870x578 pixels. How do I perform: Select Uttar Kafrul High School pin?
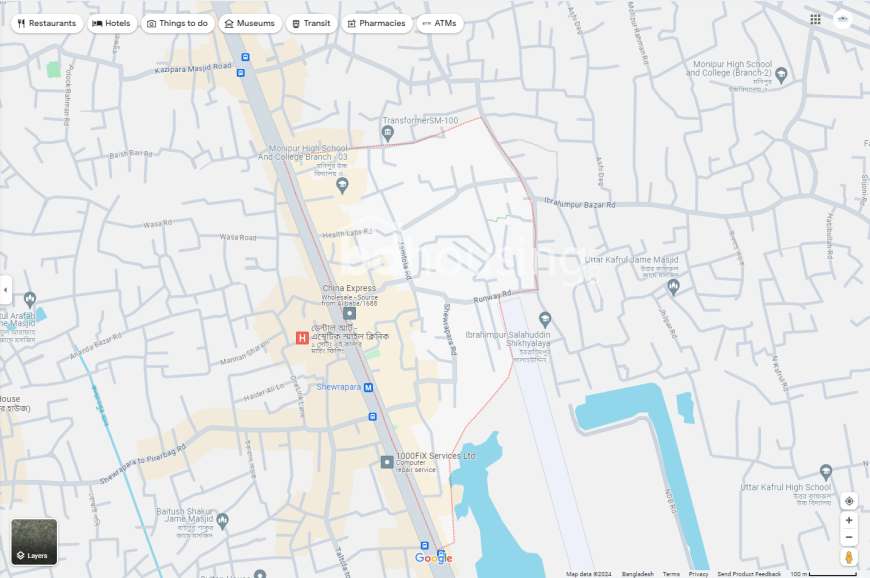tap(826, 472)
